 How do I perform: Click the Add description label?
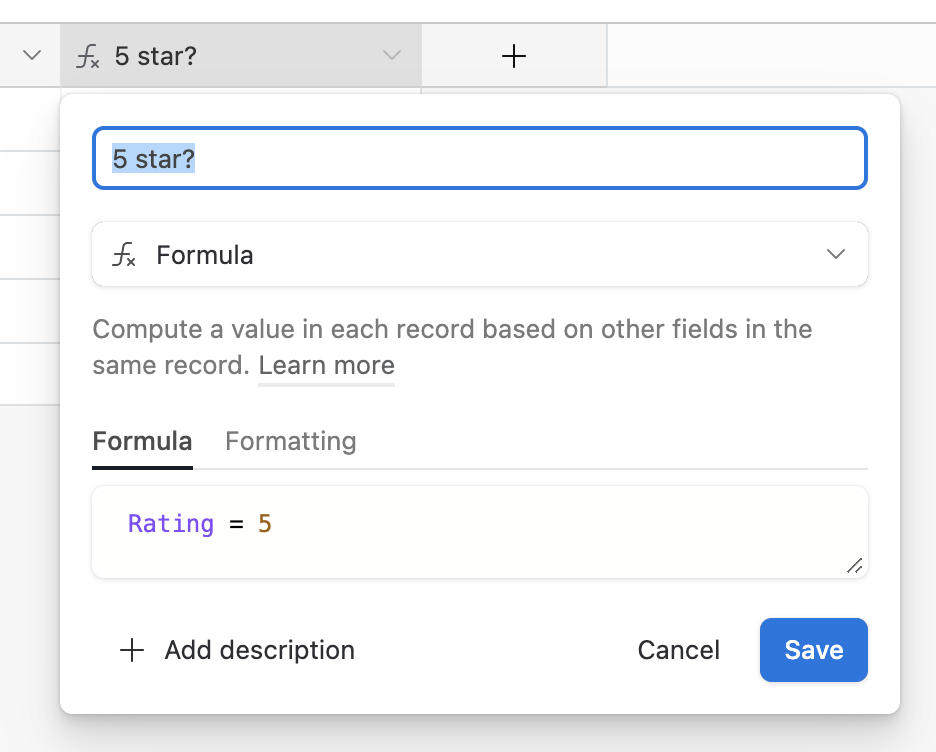click(260, 650)
